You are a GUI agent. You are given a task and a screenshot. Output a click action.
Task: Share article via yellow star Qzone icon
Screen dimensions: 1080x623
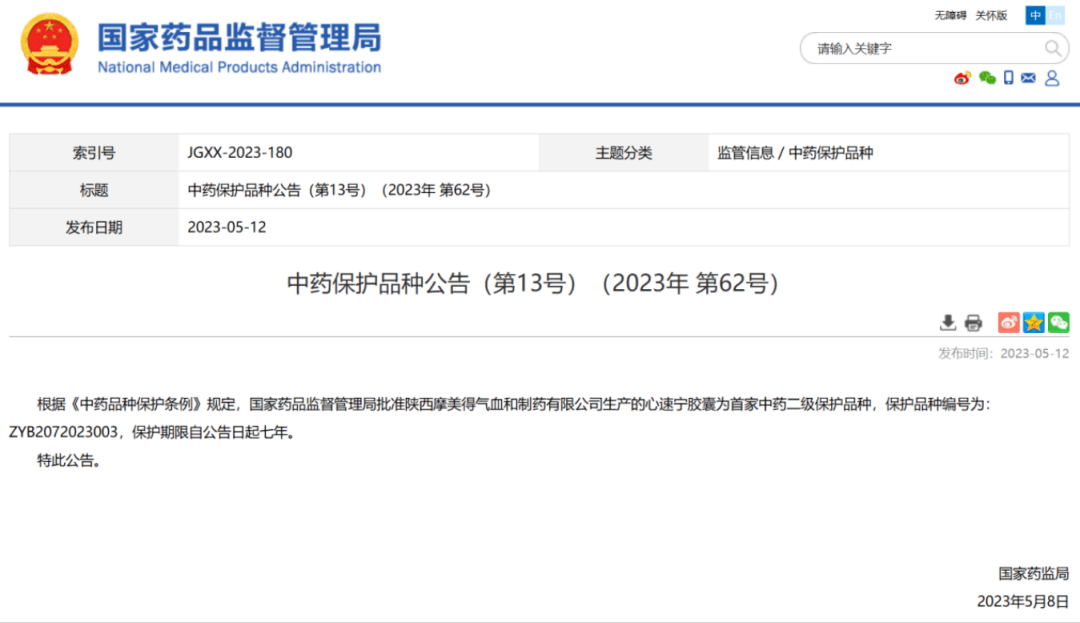[x=1034, y=322]
